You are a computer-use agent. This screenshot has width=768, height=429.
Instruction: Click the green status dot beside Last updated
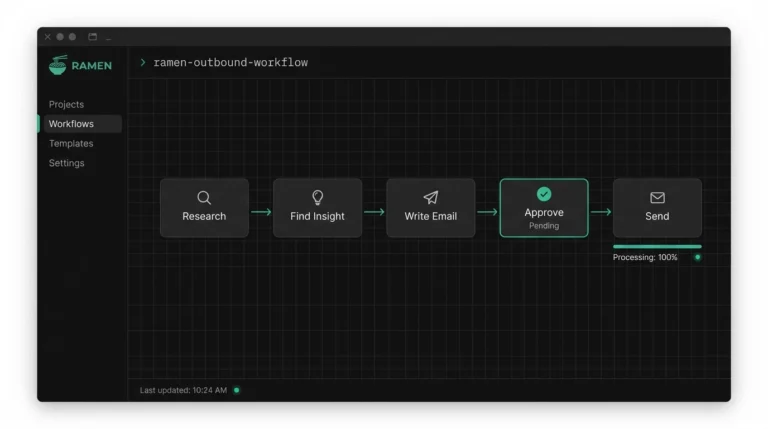[x=236, y=390]
